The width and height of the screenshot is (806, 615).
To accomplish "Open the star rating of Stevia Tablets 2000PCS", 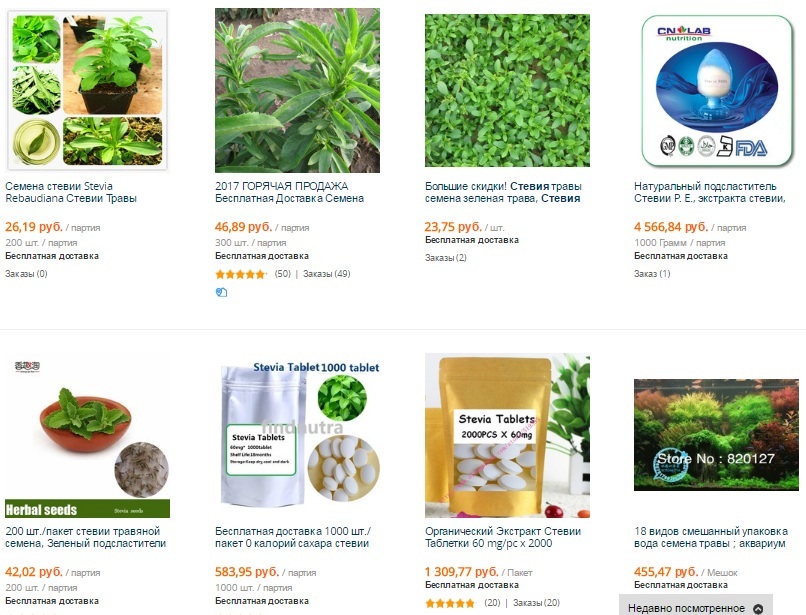I will click(450, 603).
